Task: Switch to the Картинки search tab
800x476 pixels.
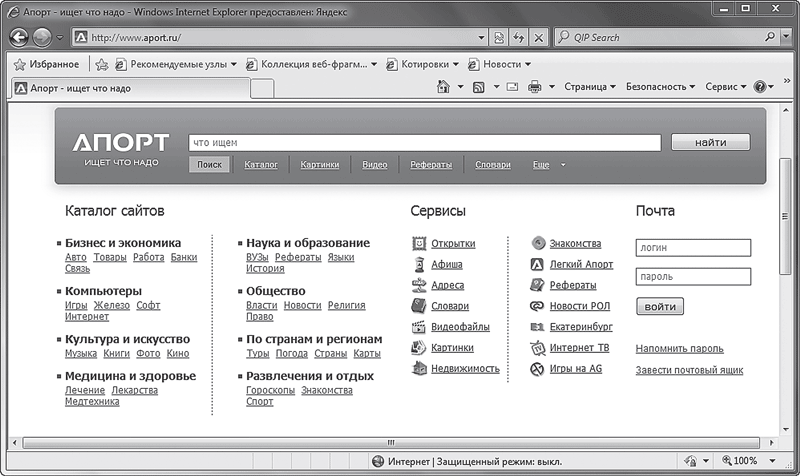Action: [x=319, y=165]
